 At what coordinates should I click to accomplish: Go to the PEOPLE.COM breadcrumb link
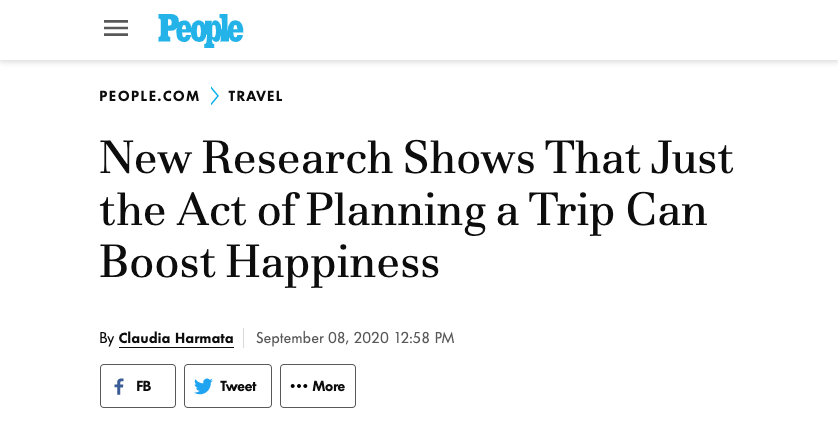coord(149,96)
